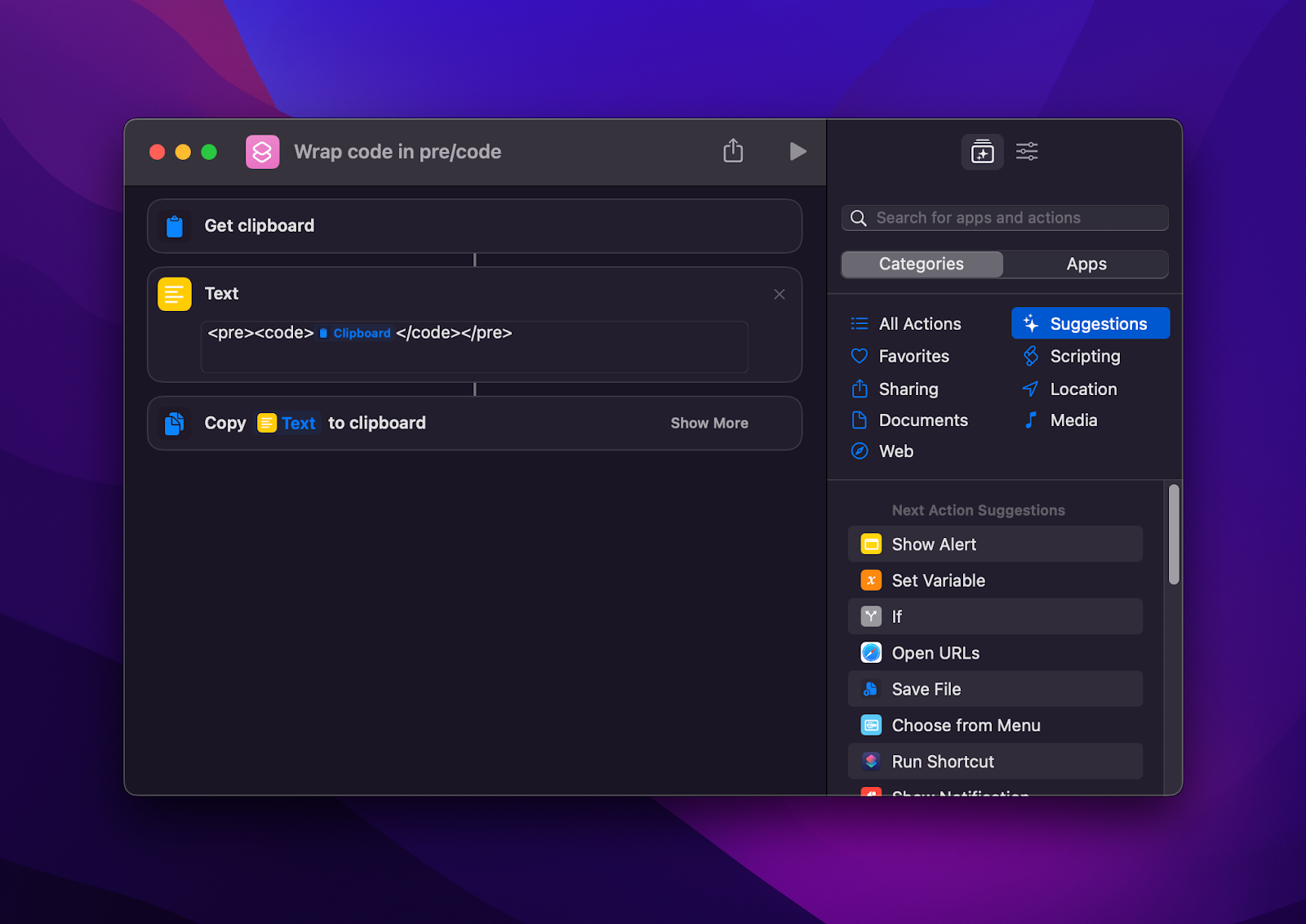This screenshot has height=924, width=1306.
Task: Click the Save File icon
Action: (871, 689)
